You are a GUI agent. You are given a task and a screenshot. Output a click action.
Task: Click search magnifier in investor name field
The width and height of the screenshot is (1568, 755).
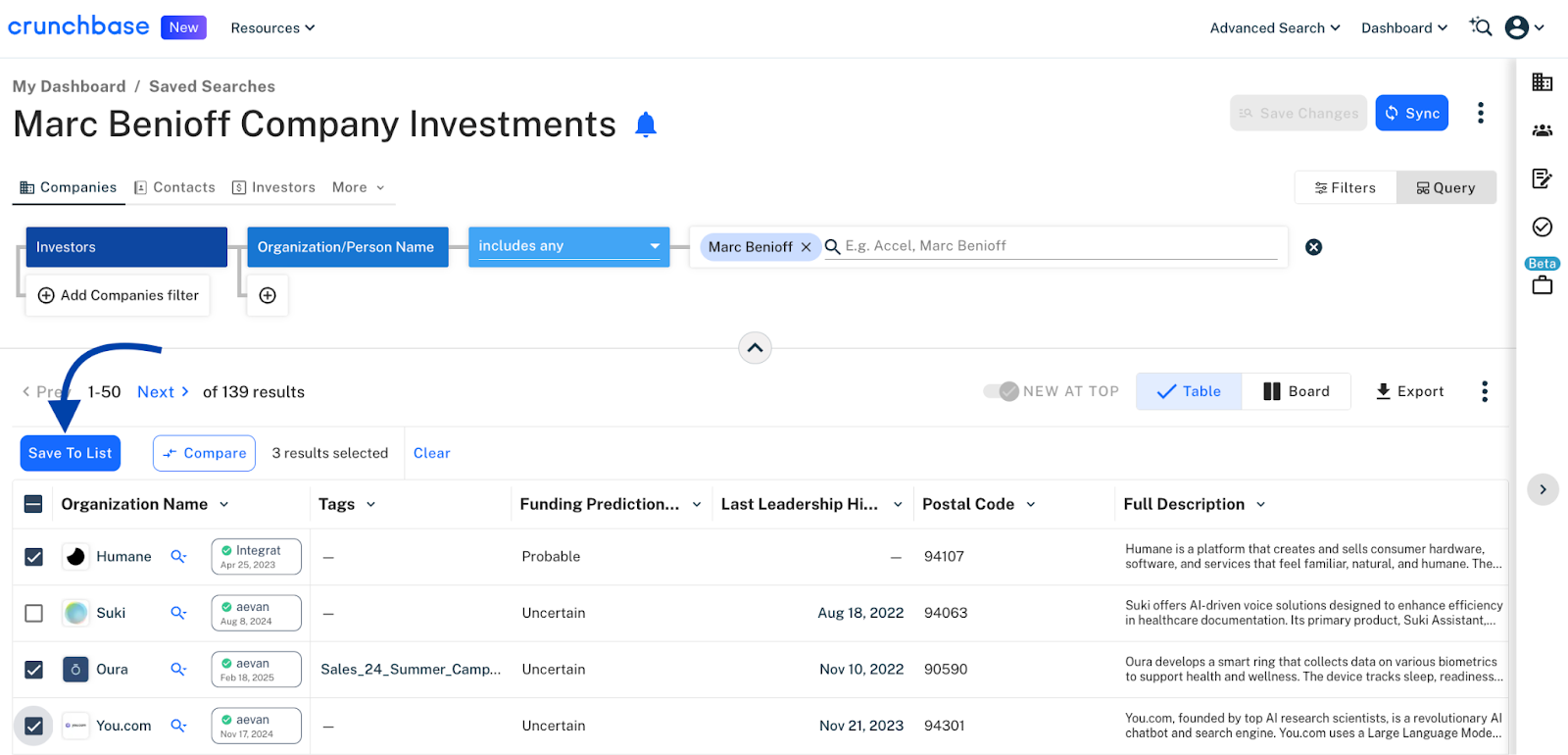(832, 247)
